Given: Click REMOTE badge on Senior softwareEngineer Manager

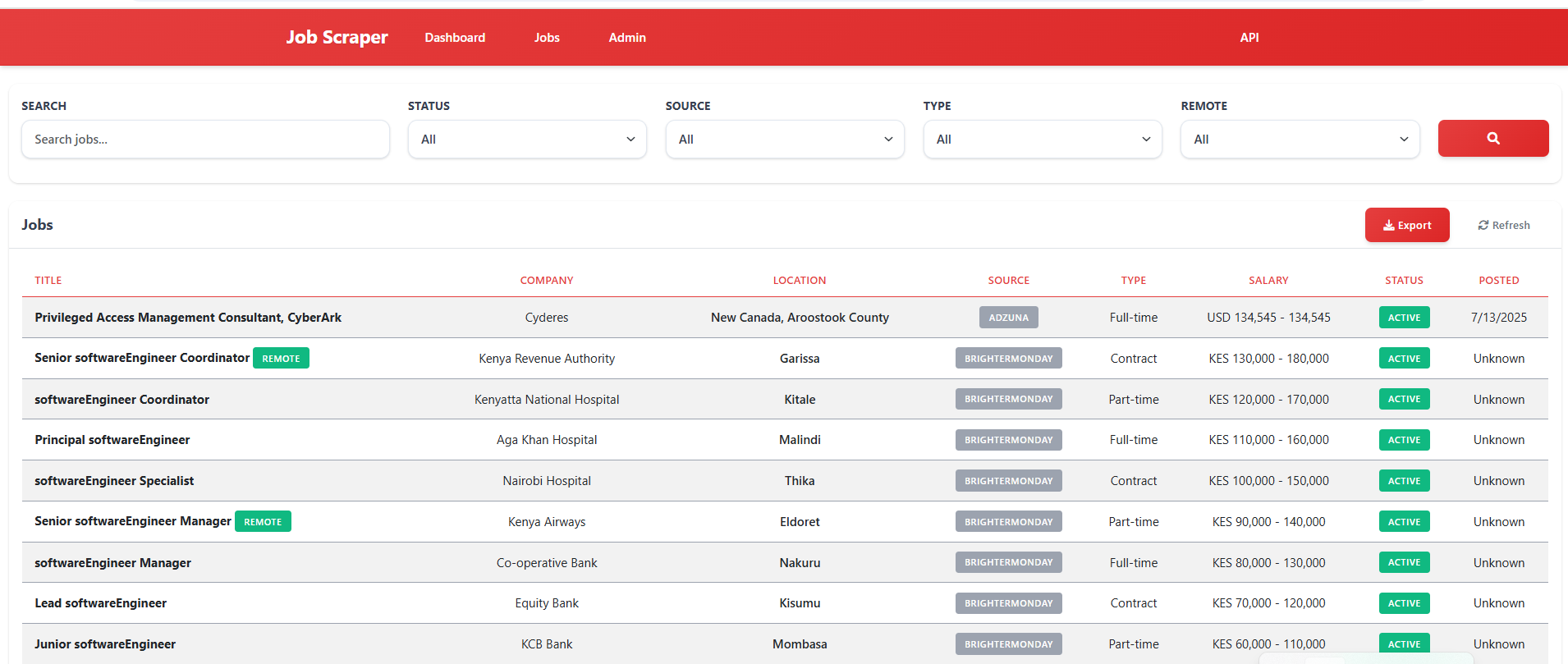Looking at the screenshot, I should (263, 522).
